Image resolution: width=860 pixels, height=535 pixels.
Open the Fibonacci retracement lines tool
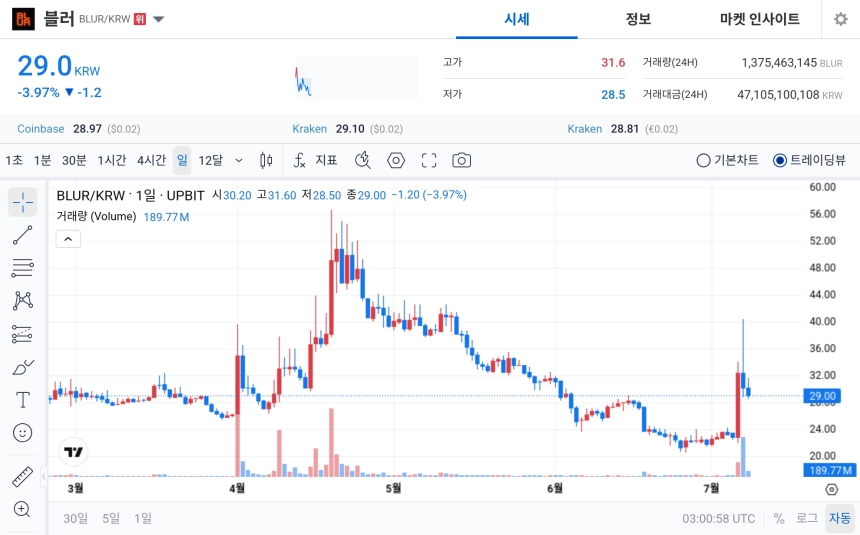(x=22, y=268)
